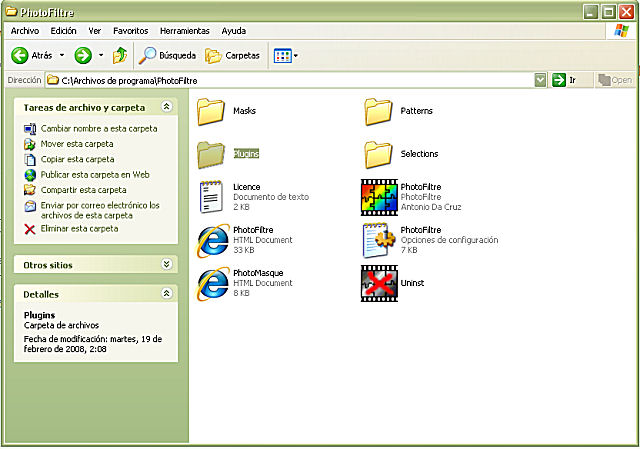Open the Búsqueda search magnifier
Screen dimensions: 640x449
tap(147, 56)
